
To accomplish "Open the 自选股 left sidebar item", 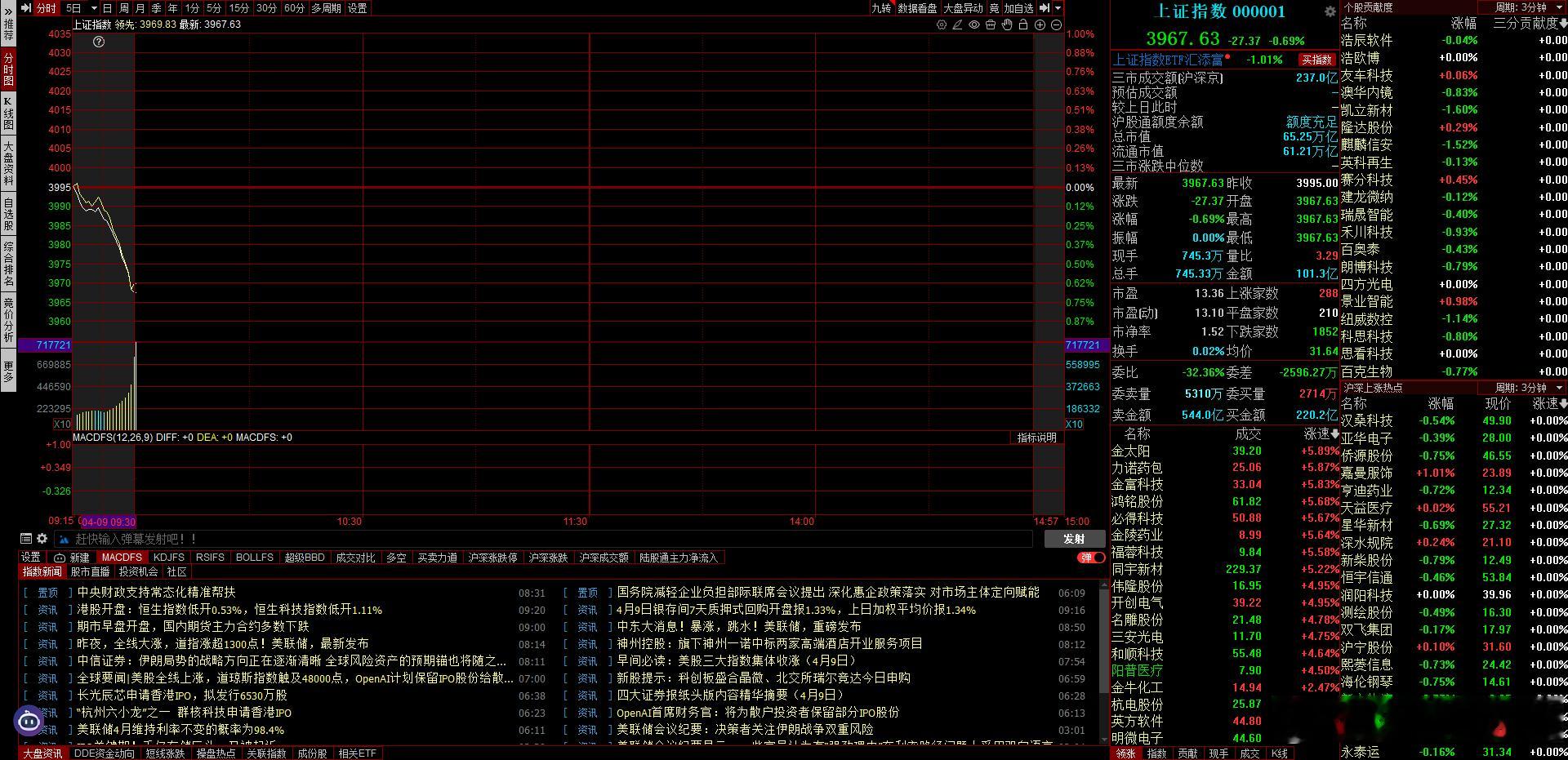I will click(8, 214).
